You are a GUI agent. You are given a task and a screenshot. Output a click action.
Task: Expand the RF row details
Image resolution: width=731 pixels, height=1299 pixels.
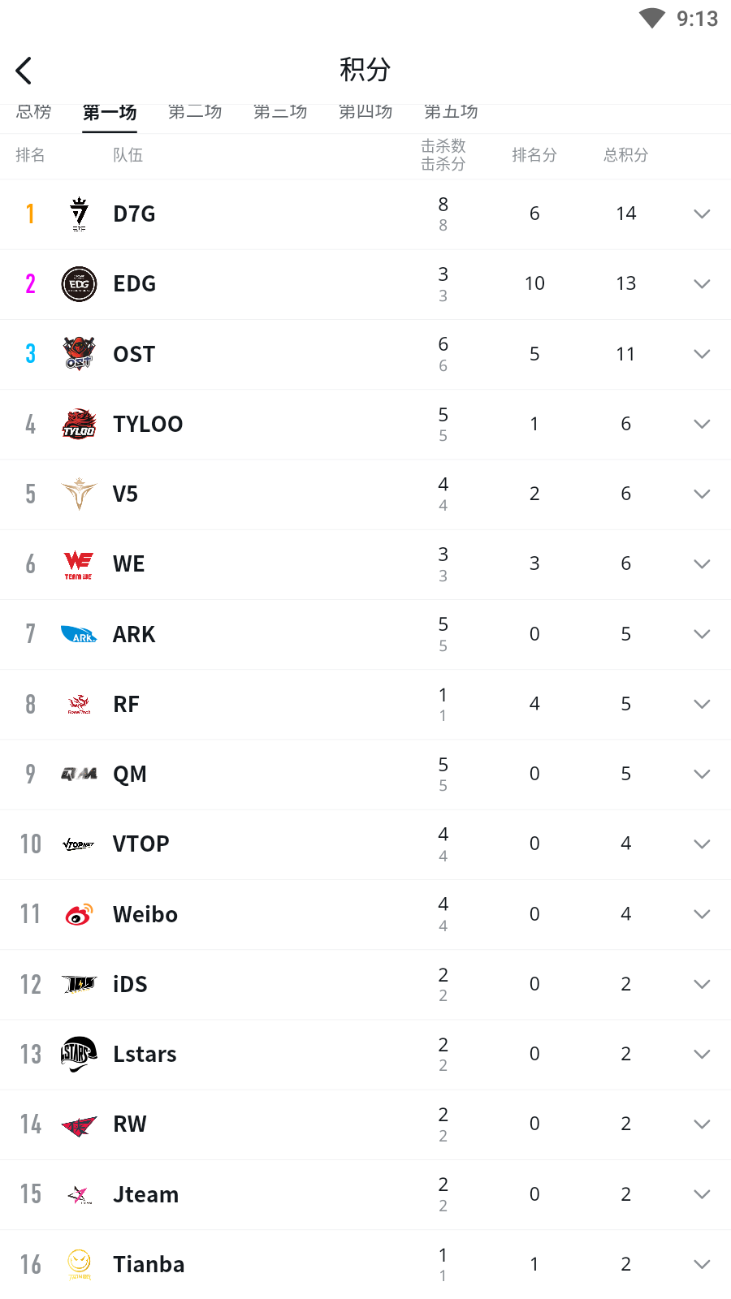(x=702, y=704)
